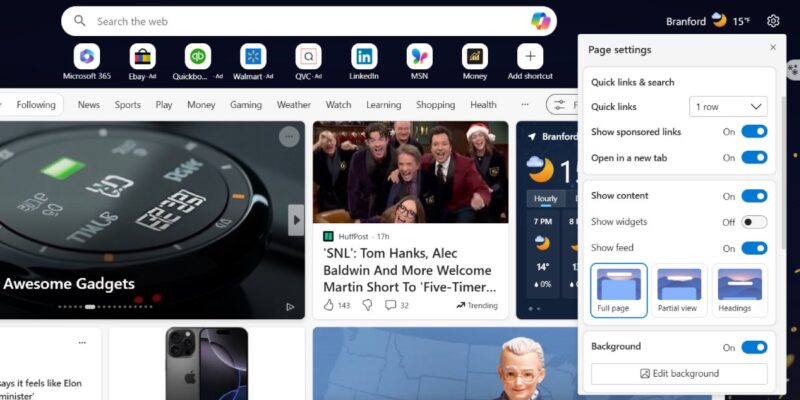Open the Shopping tab
The width and height of the screenshot is (800, 400).
click(435, 105)
